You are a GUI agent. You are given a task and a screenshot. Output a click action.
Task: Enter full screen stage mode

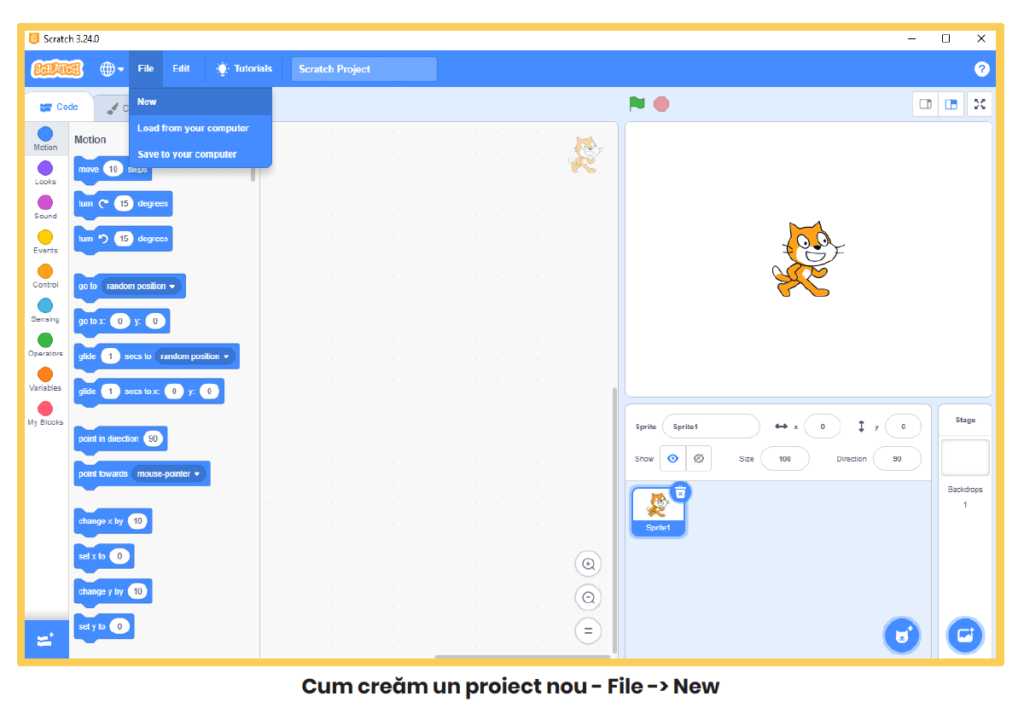click(979, 104)
